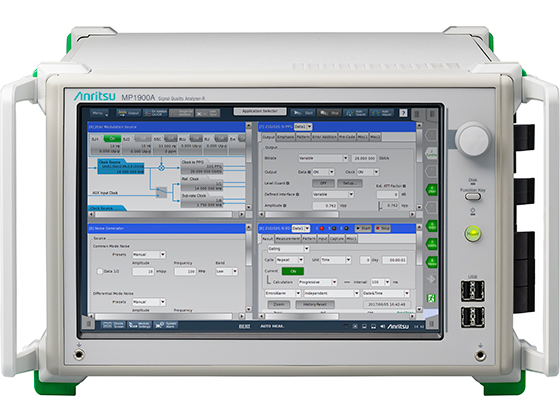560x420 pixels.
Task: Toggle the SJ1 On button
Action: (112, 138)
